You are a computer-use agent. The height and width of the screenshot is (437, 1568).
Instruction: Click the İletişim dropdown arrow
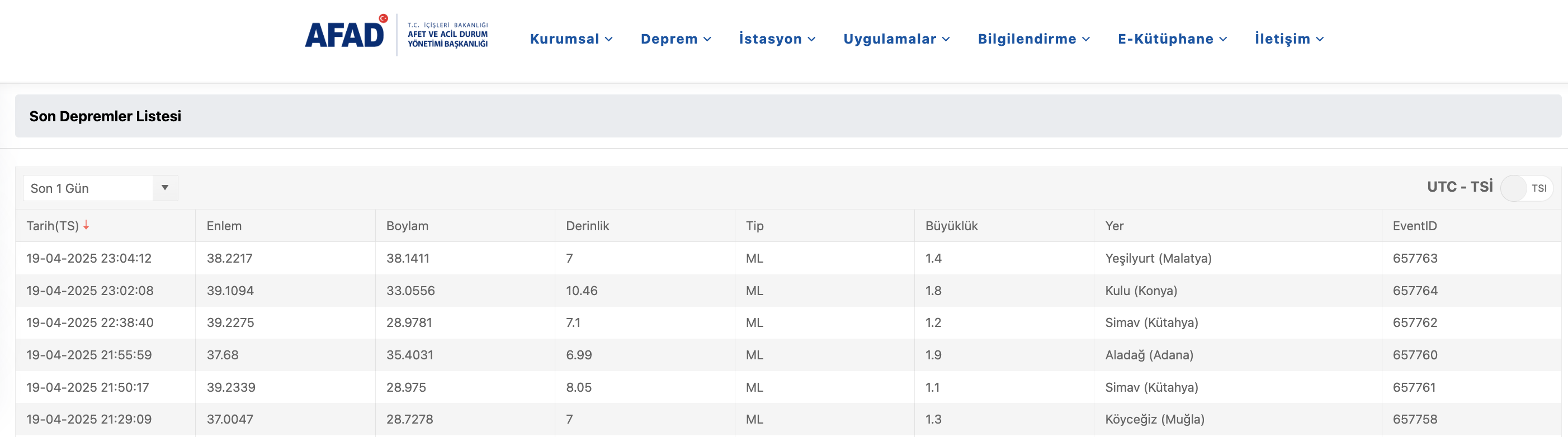pos(1320,39)
